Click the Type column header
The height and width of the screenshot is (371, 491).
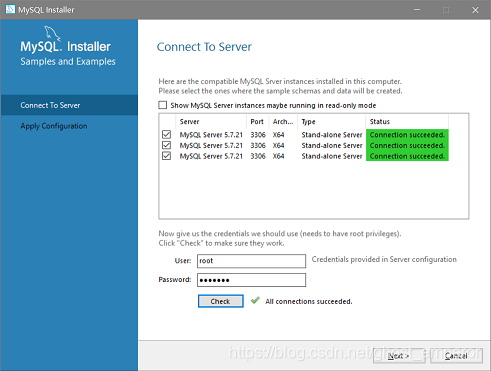click(x=331, y=122)
